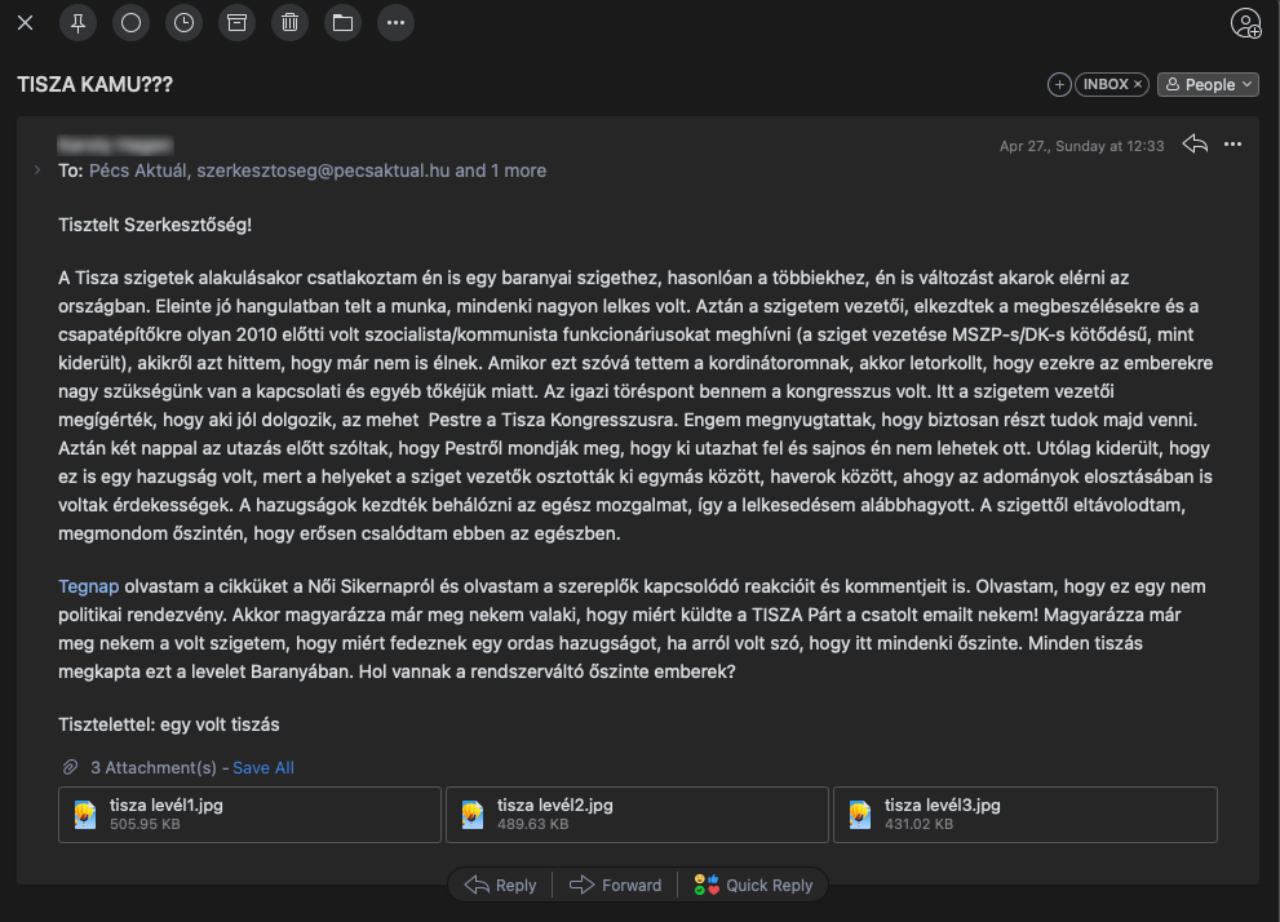The width and height of the screenshot is (1280, 922).
Task: Click the Reply button at the bottom
Action: [501, 885]
